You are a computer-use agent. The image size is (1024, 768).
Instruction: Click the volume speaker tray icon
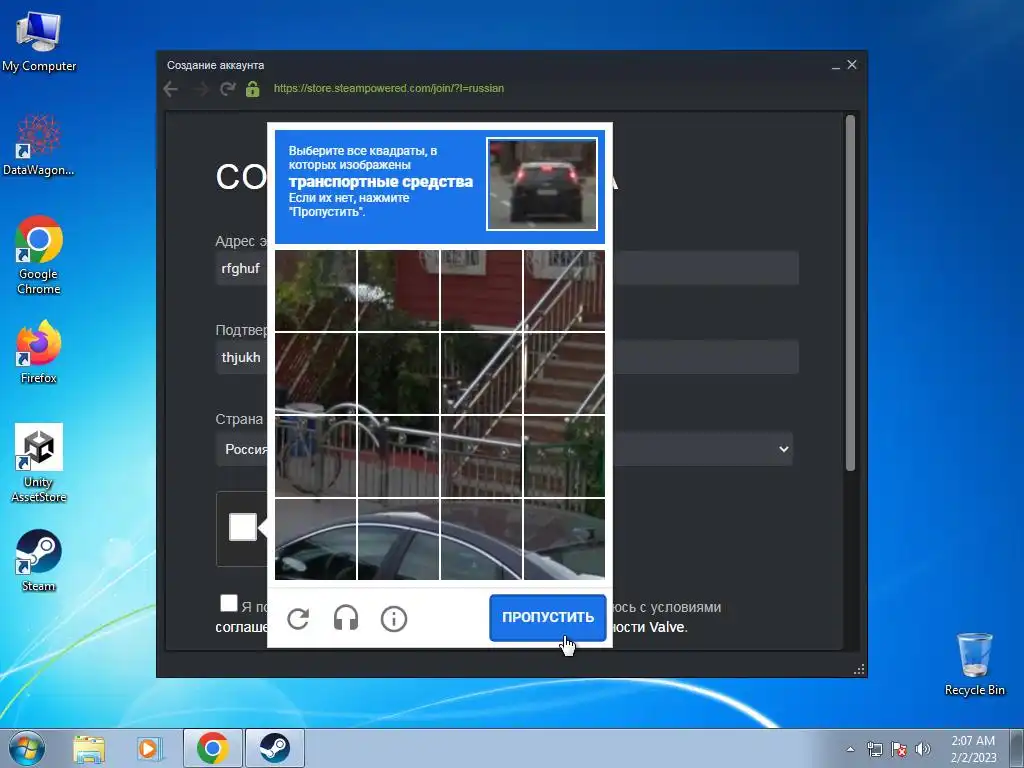[923, 749]
